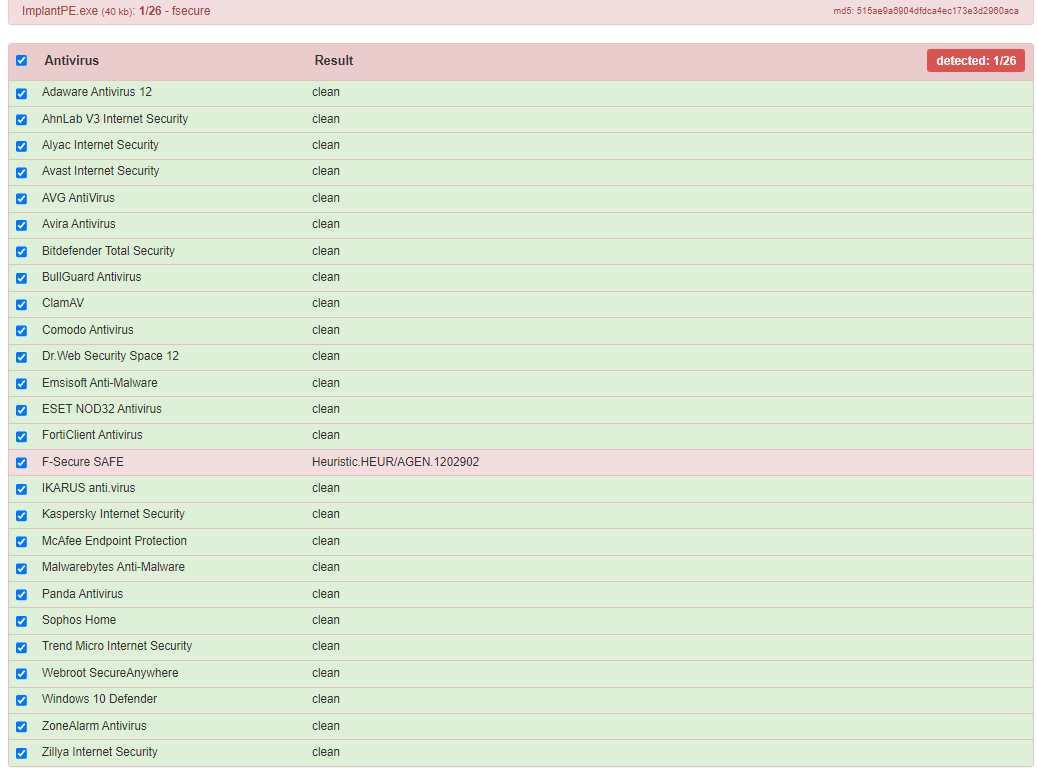Uncheck the Malwarebytes Anti-Malware checkbox
Screen dimensions: 1037x771
click(22, 568)
